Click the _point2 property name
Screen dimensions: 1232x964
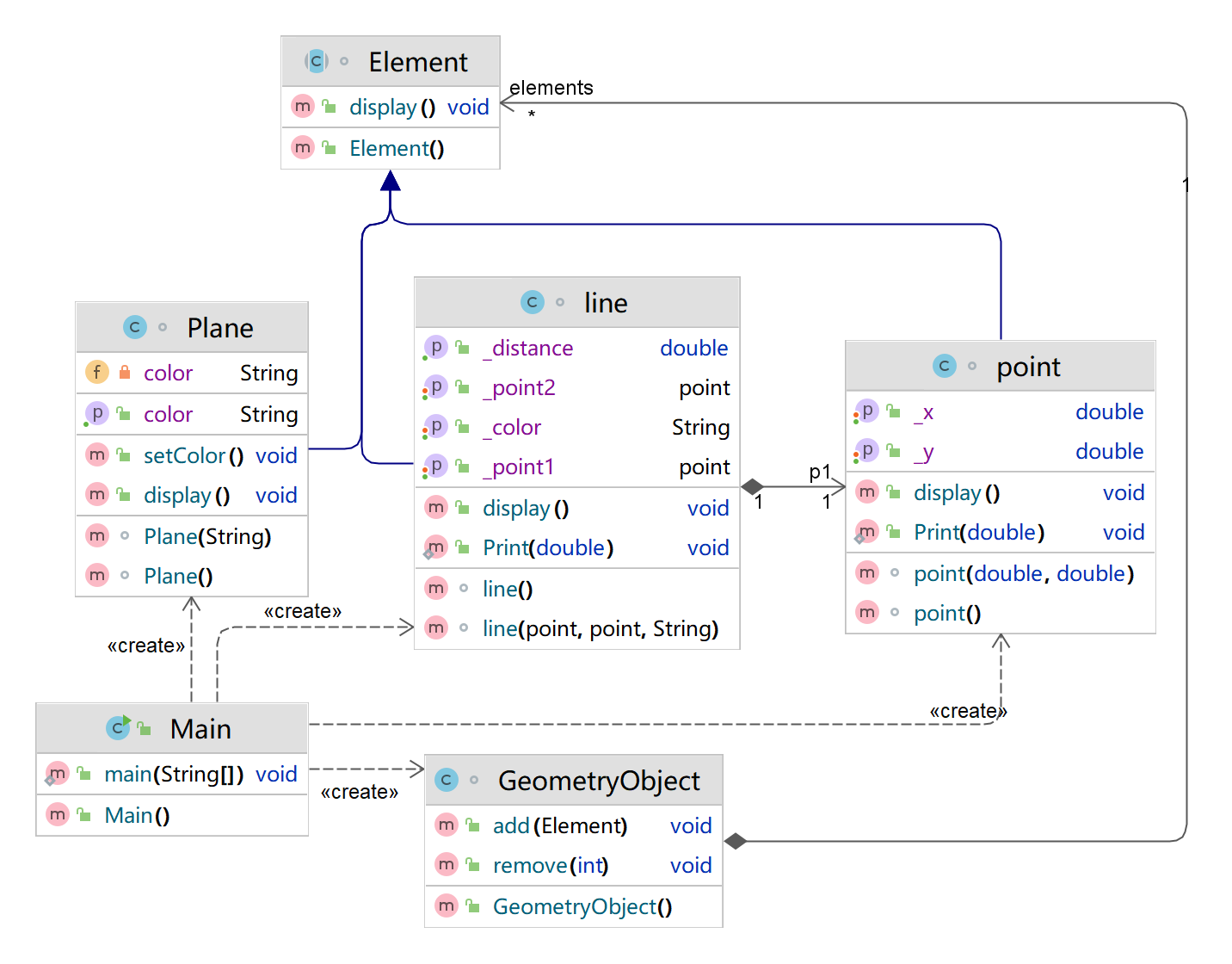click(x=520, y=388)
